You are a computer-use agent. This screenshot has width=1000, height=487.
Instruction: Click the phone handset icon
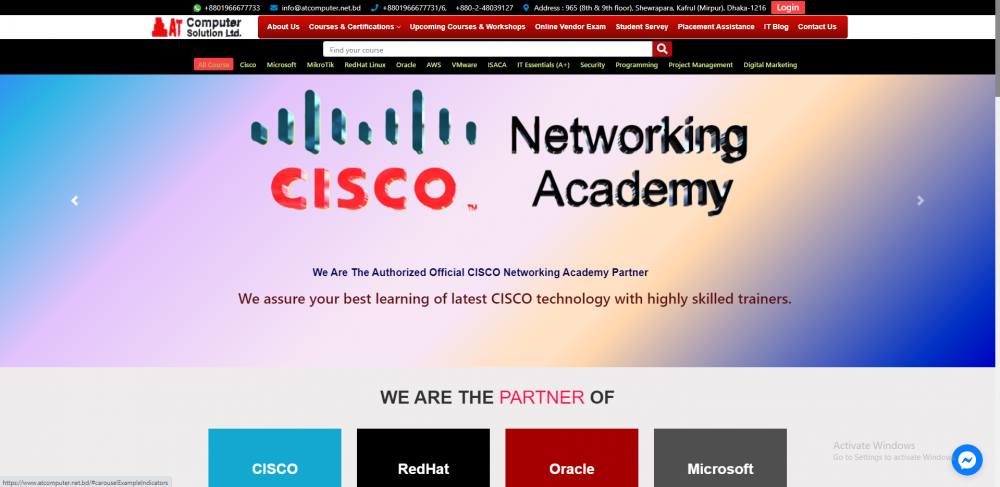[x=374, y=8]
